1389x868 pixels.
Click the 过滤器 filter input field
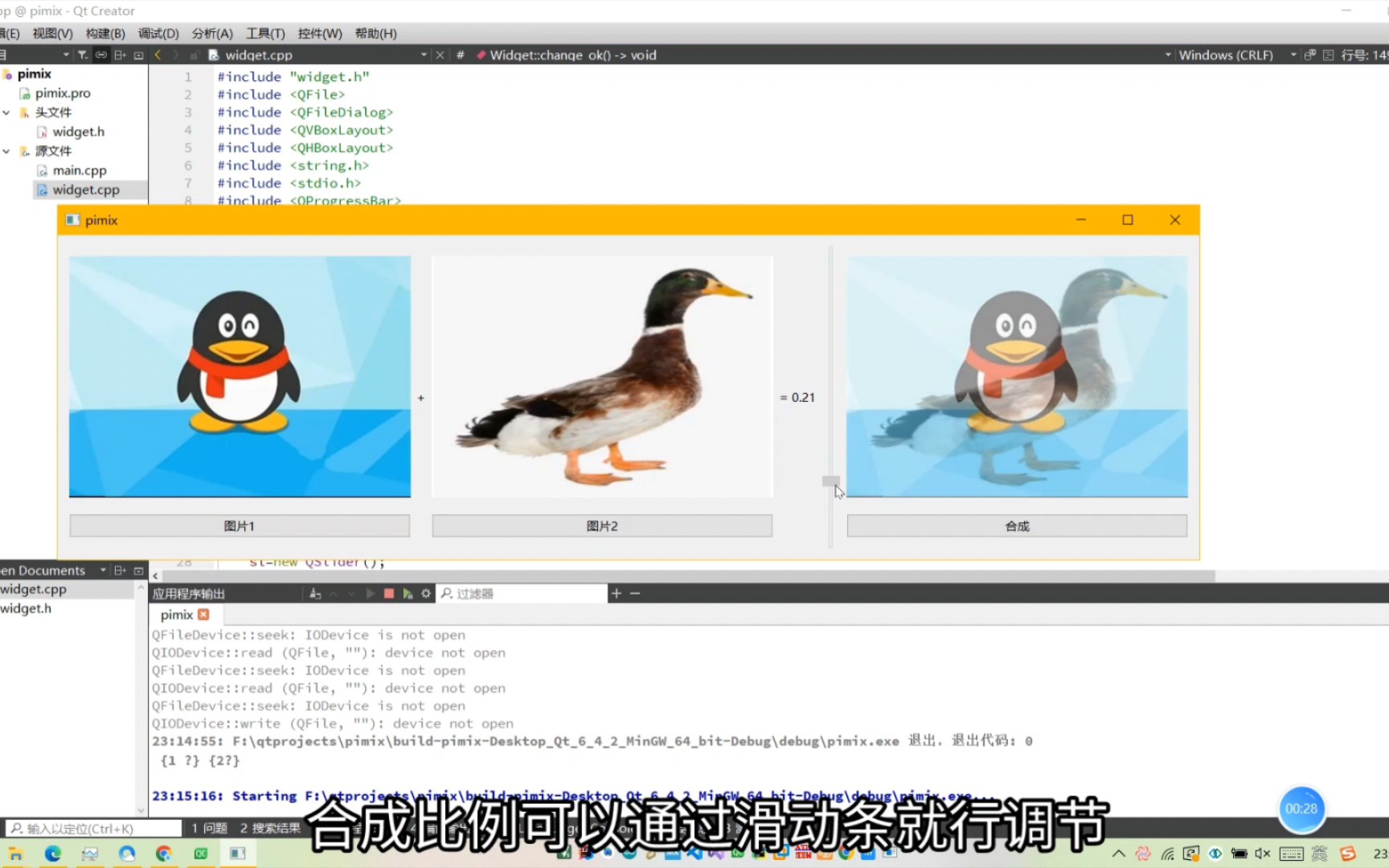pos(523,593)
